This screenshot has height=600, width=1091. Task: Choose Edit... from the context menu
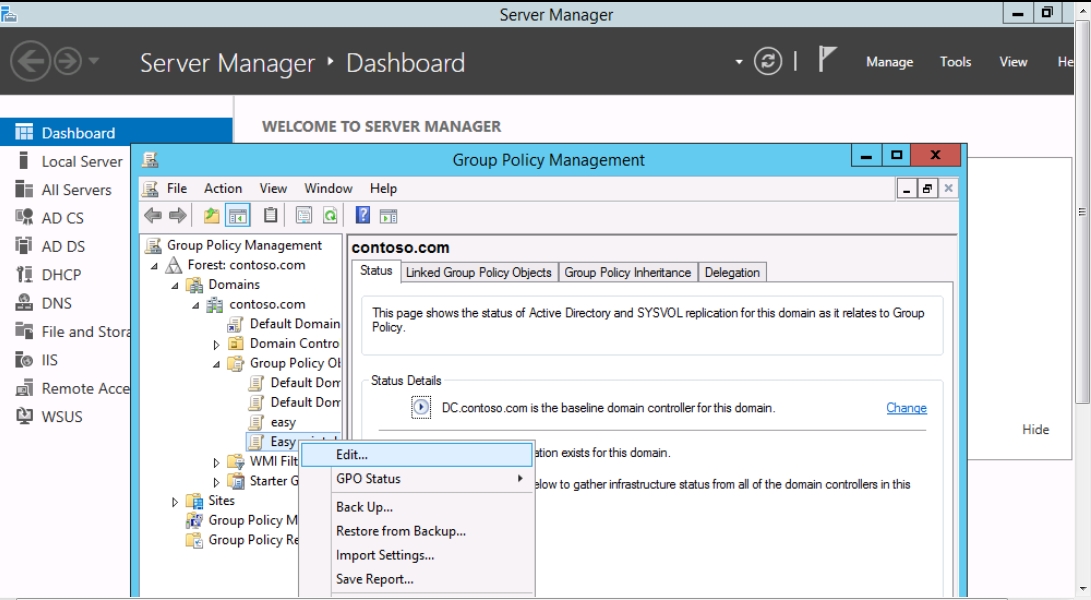point(352,455)
